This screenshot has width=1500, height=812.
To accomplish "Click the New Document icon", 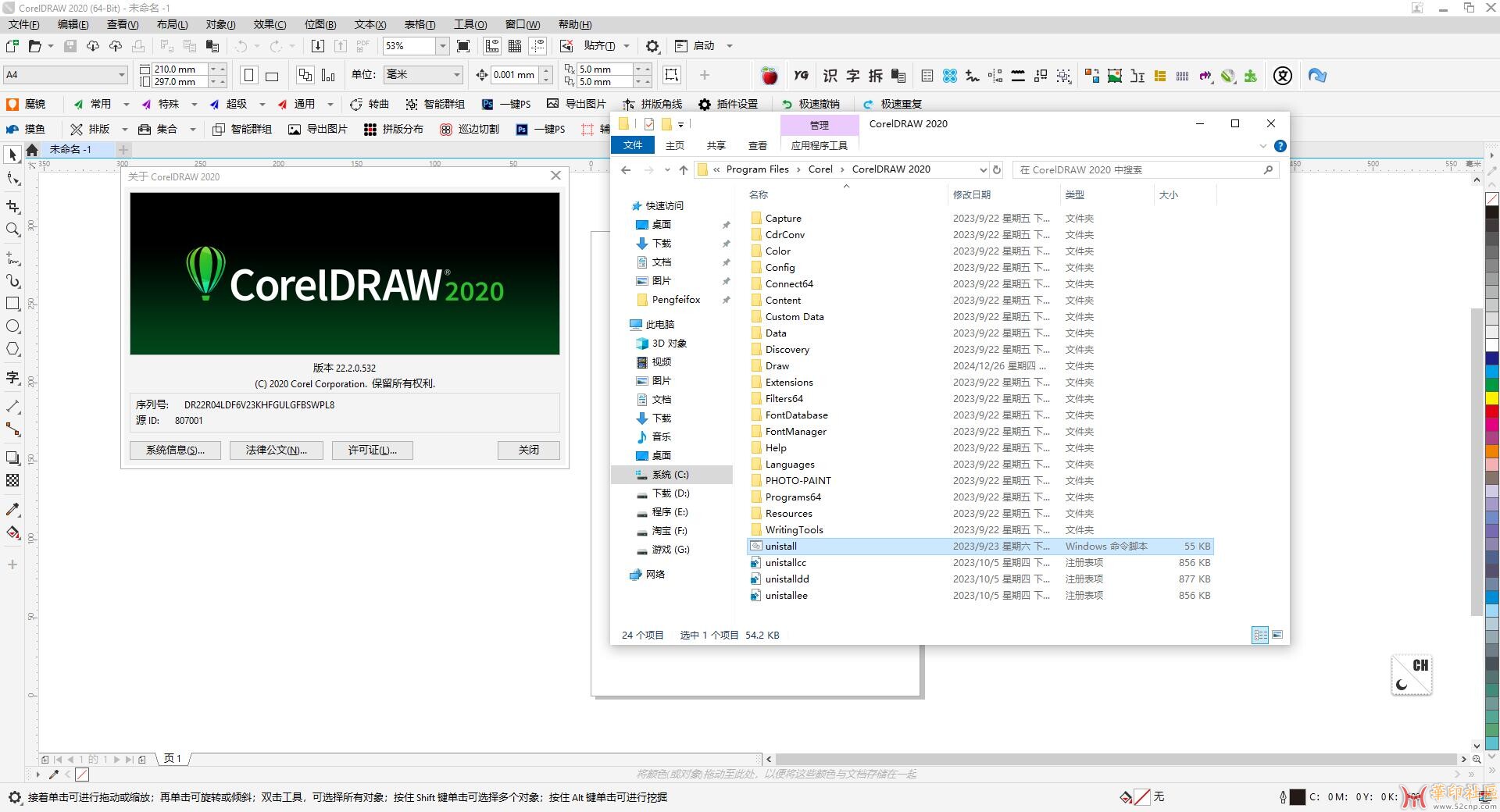I will 12,46.
